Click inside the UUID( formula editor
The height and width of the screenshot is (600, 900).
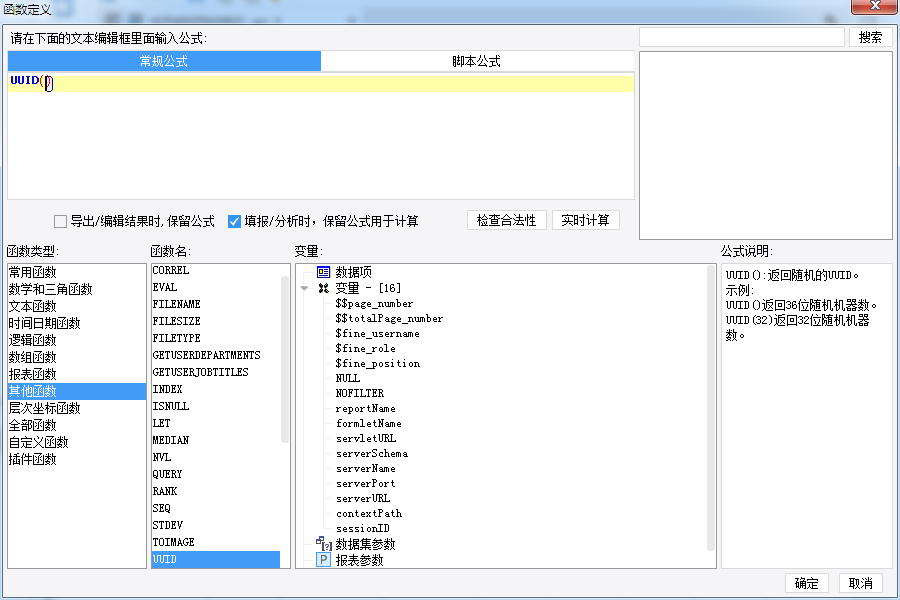click(x=321, y=136)
